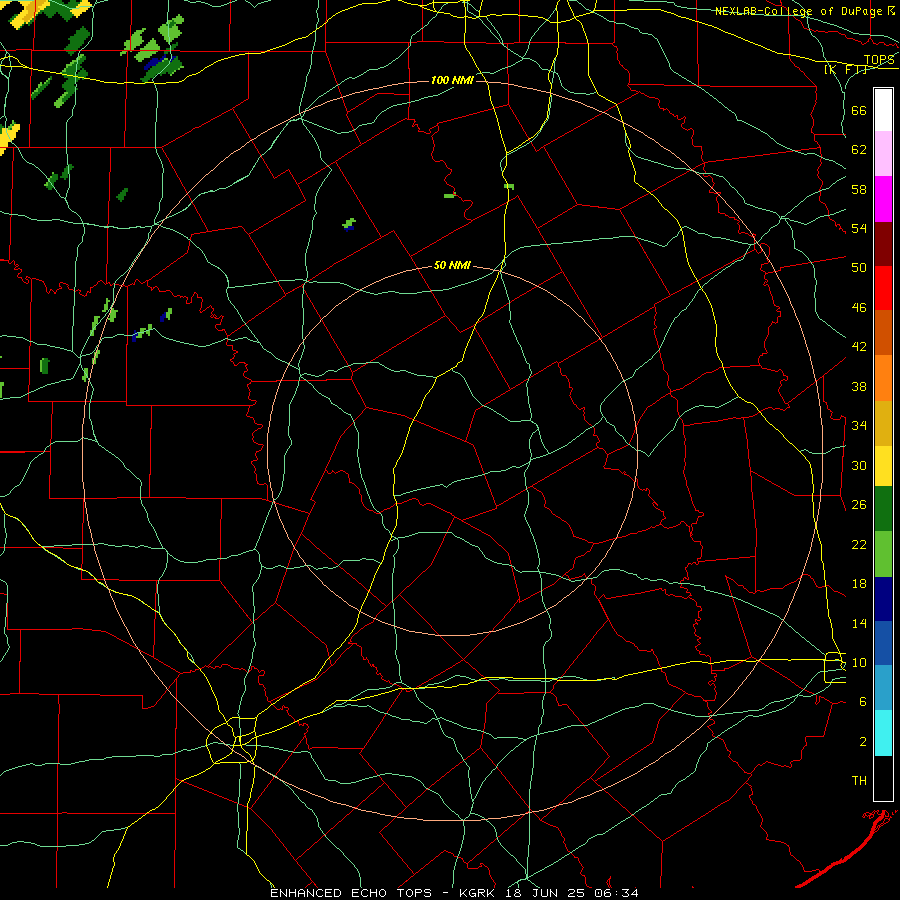Click the '38' legend value label

coord(859,386)
